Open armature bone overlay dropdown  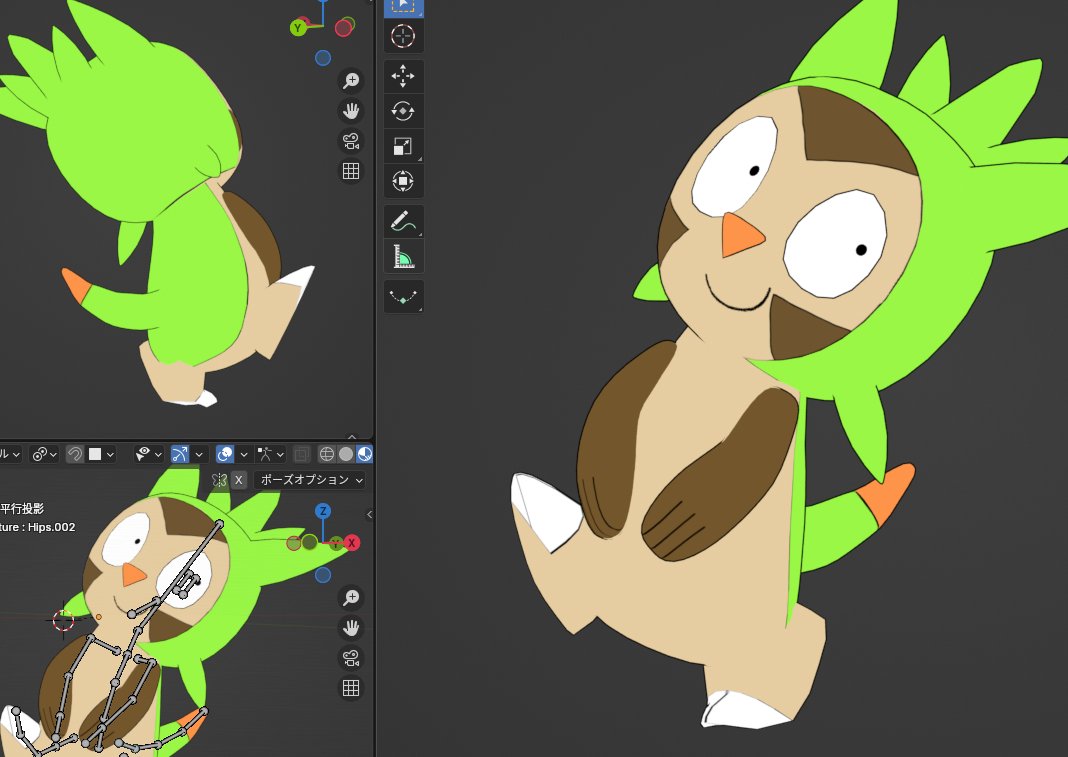click(270, 454)
